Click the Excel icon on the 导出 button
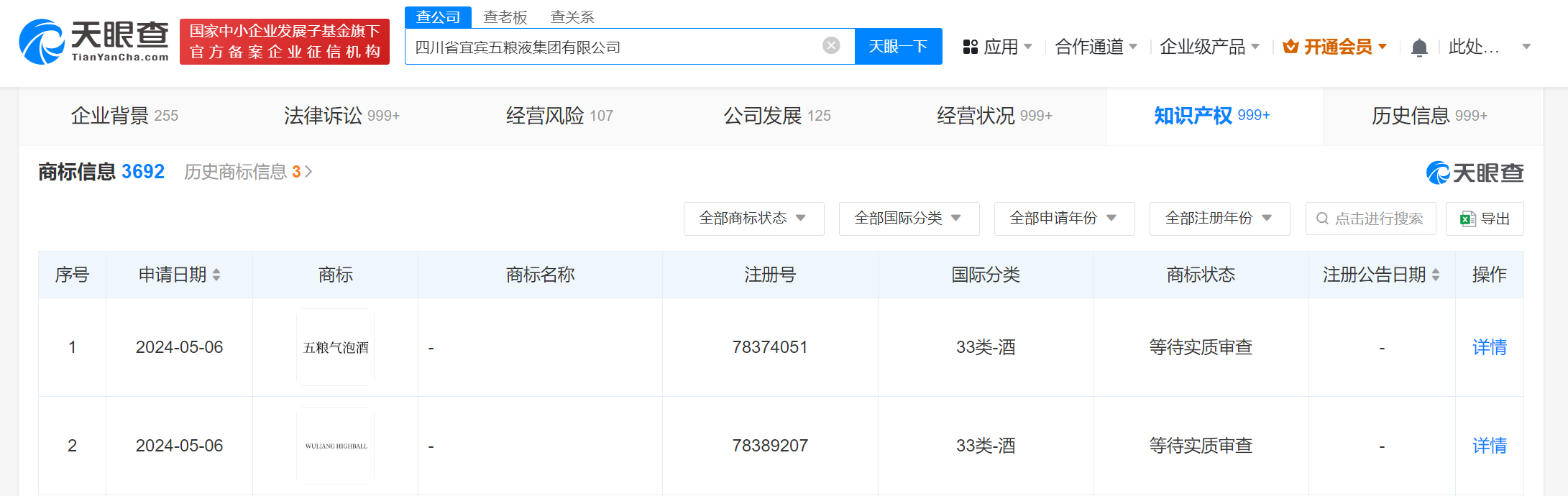This screenshot has height=496, width=1568. [1468, 219]
